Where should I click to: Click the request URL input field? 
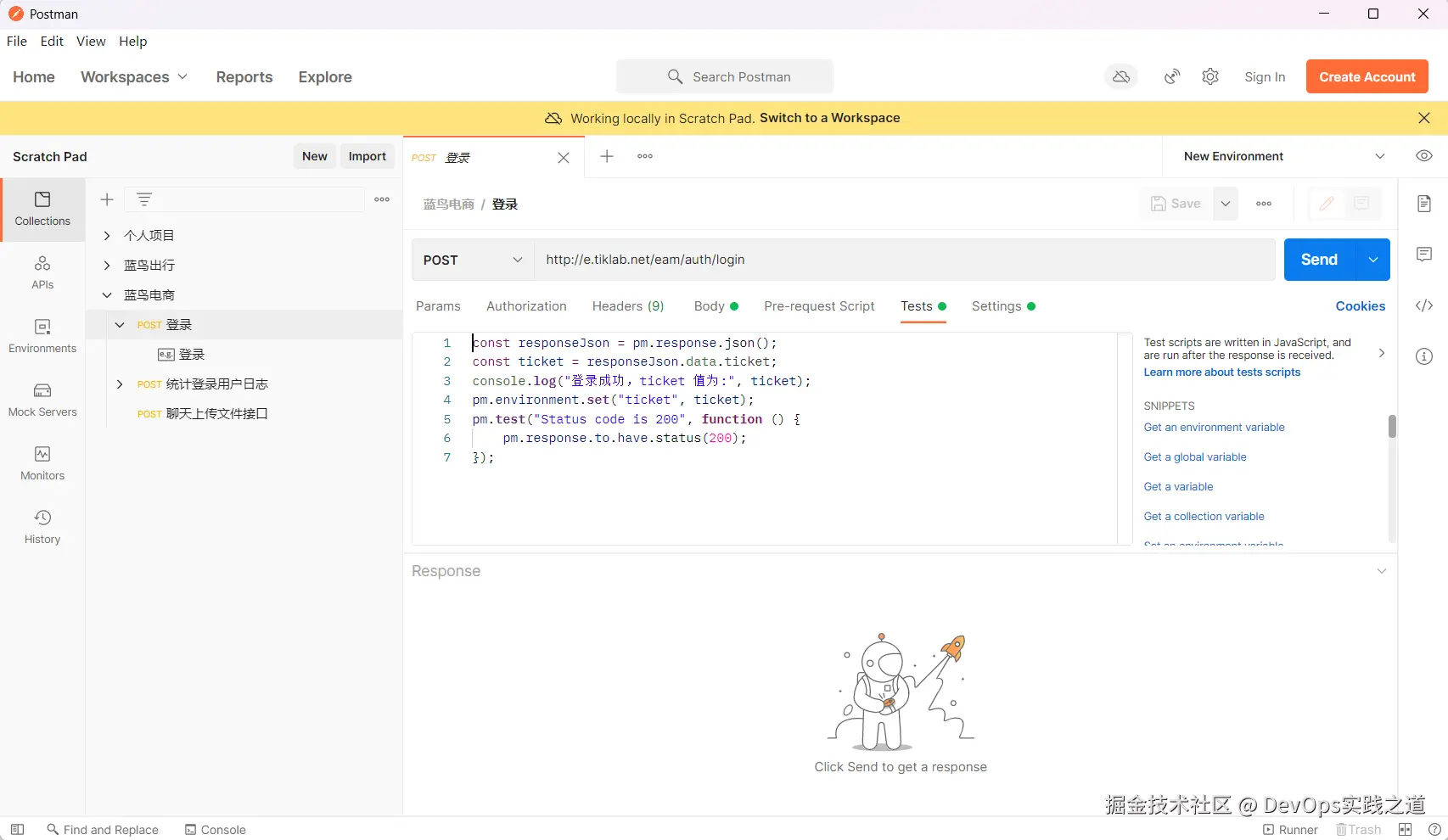pos(905,260)
